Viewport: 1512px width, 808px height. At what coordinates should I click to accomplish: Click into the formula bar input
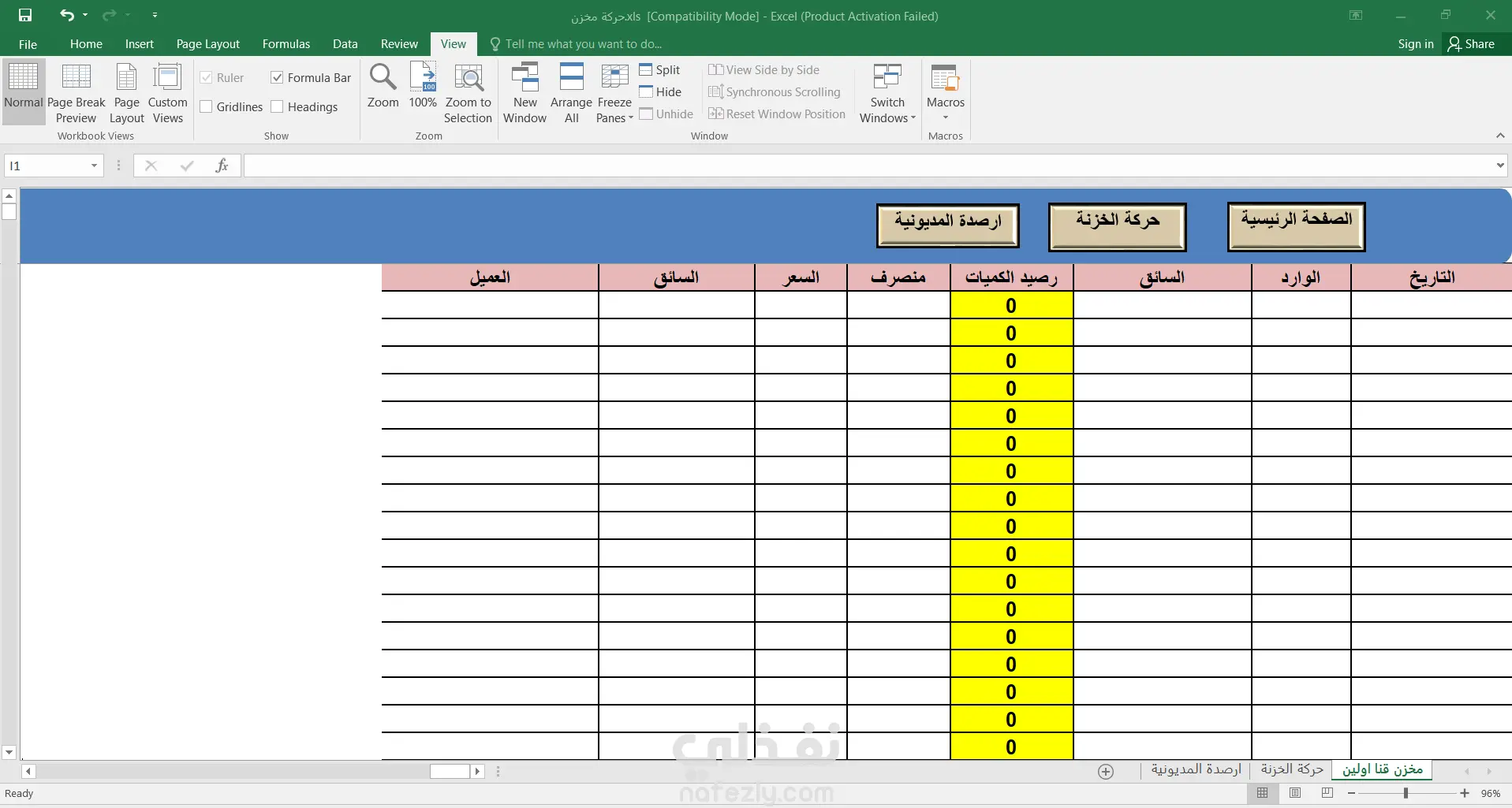868,166
